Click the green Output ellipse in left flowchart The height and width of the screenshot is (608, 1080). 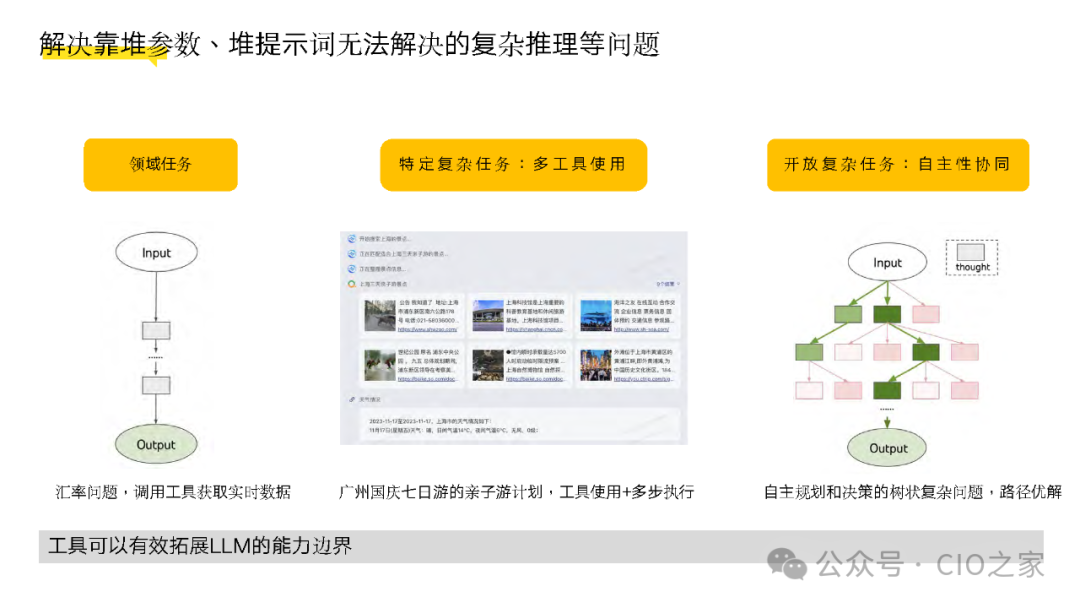pyautogui.click(x=156, y=445)
